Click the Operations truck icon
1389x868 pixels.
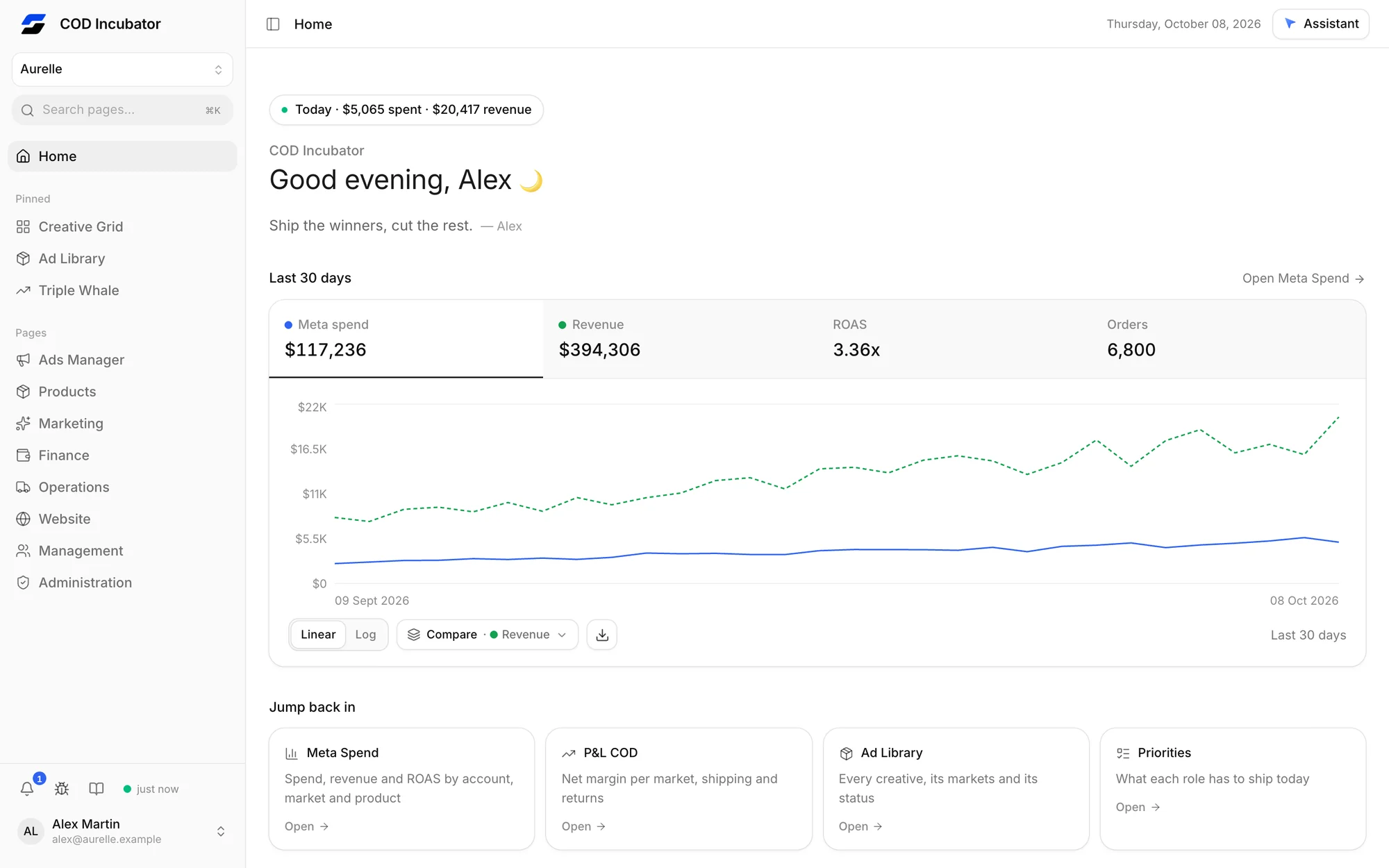23,487
